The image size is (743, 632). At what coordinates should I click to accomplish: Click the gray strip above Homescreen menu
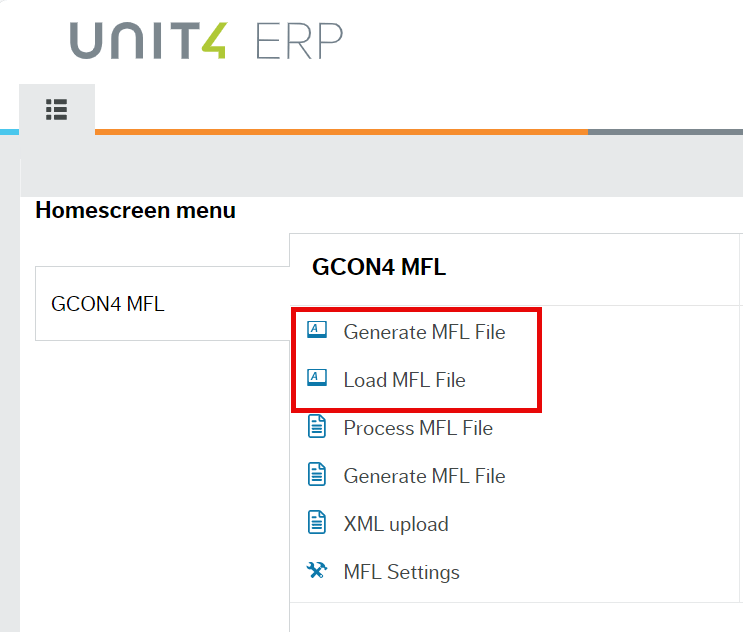[380, 165]
